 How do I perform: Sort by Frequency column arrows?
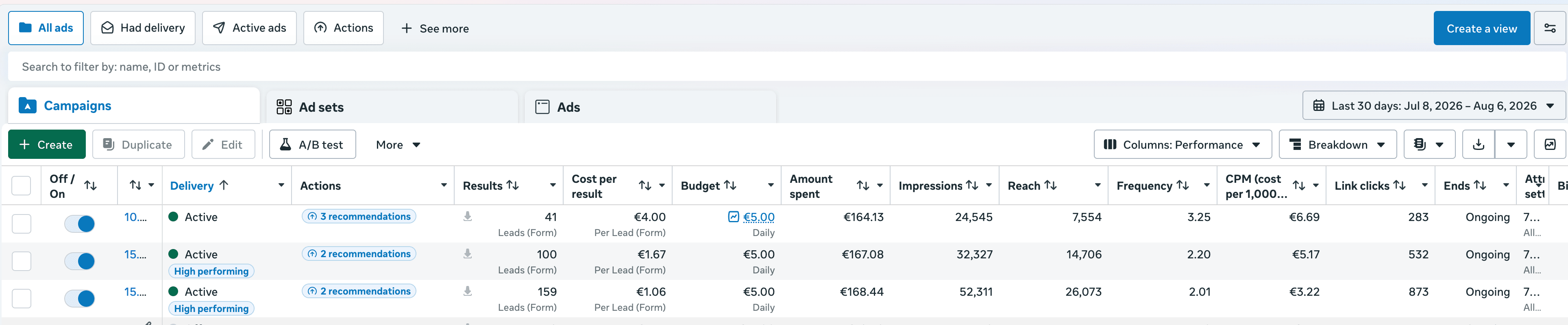click(1183, 185)
